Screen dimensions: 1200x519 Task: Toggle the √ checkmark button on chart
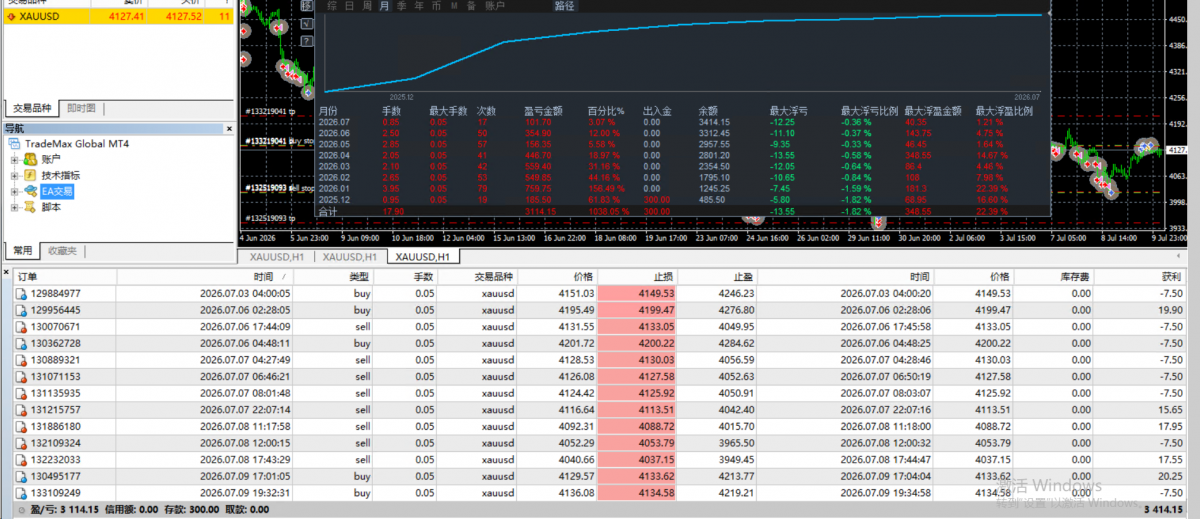pos(307,23)
